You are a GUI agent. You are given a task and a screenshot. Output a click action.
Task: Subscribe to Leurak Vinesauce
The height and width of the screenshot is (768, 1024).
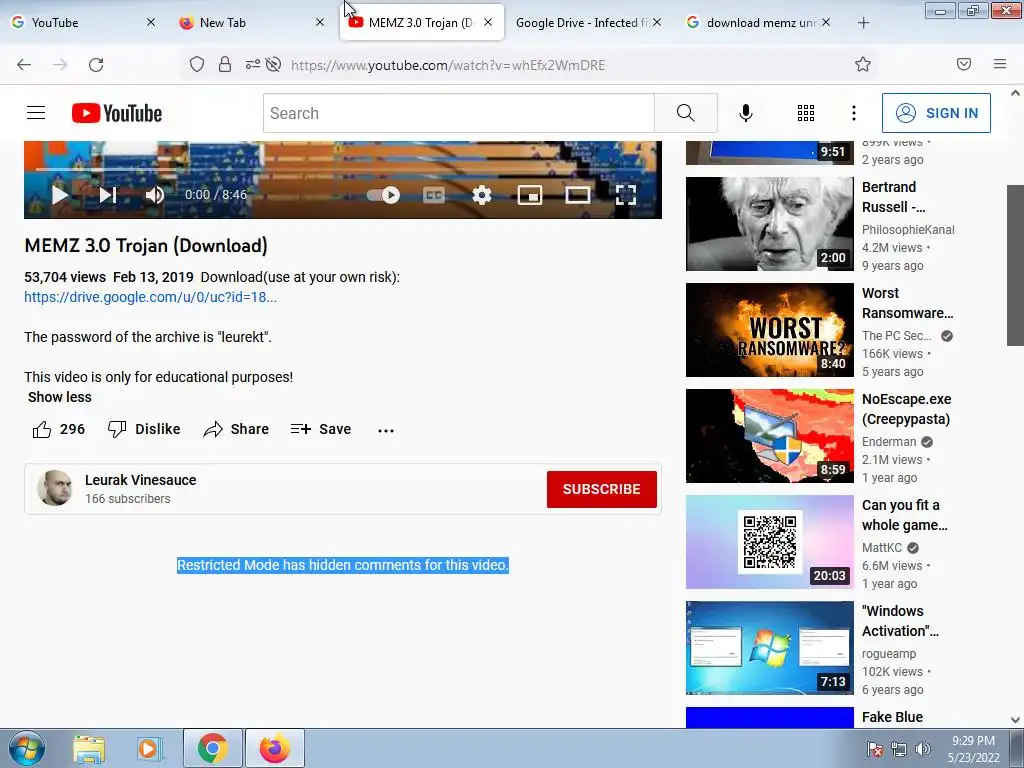(x=601, y=489)
